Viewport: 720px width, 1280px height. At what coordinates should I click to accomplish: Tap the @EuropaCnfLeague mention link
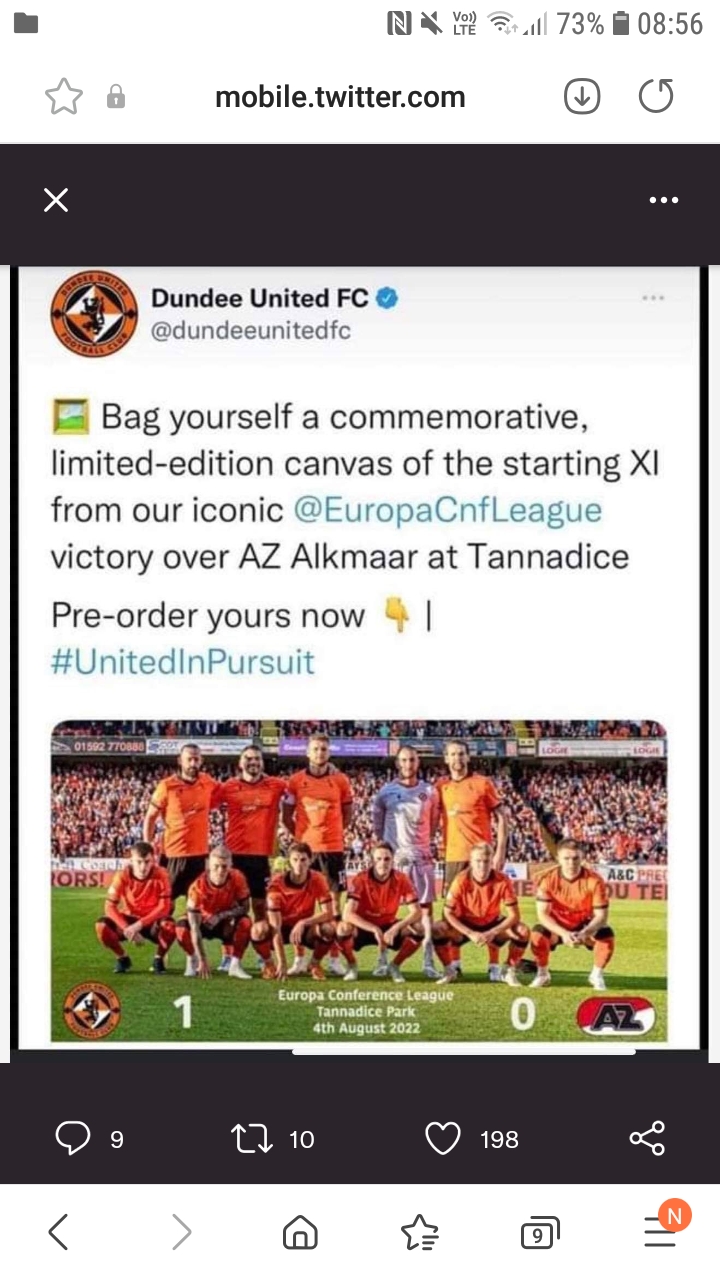447,510
